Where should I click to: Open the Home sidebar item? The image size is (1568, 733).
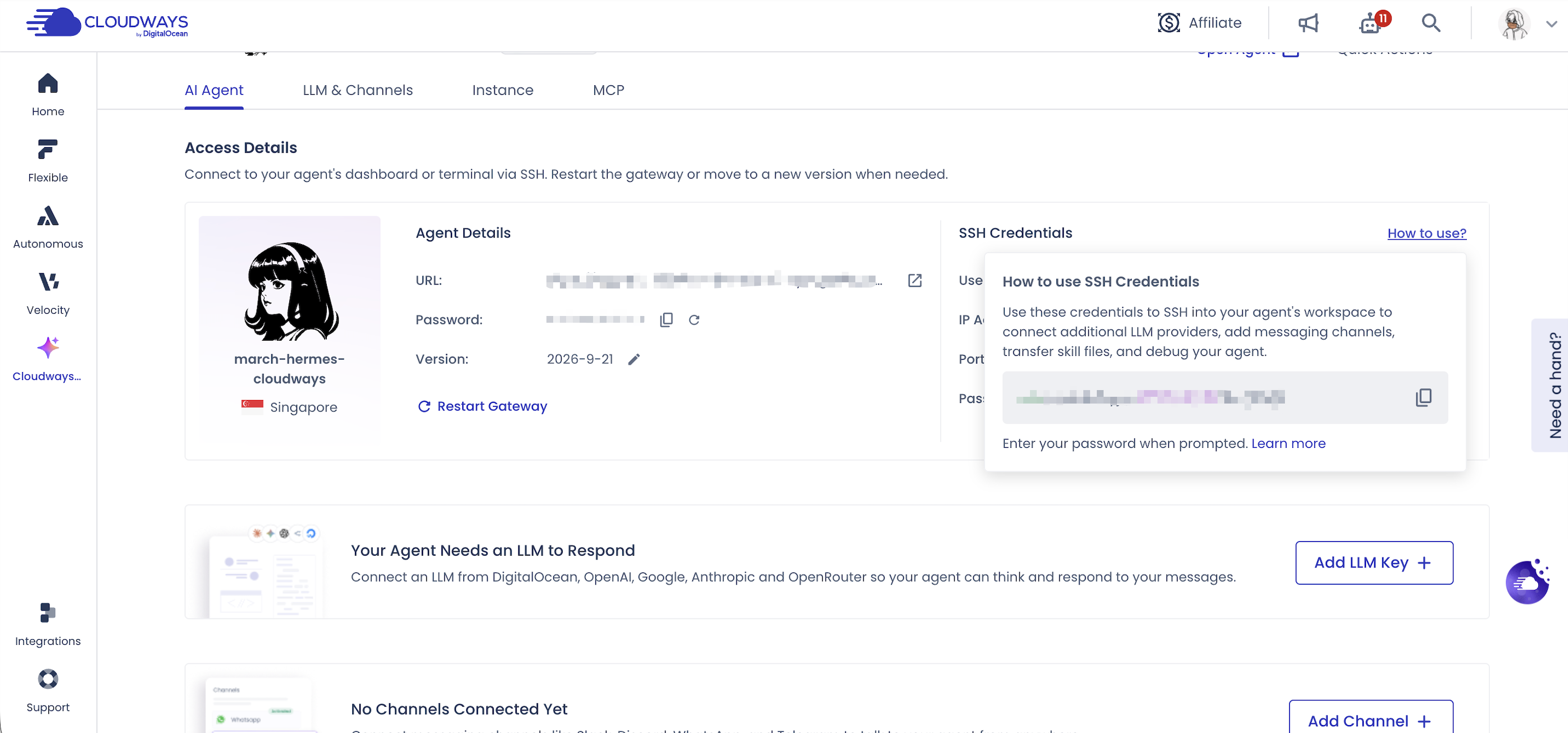(48, 95)
